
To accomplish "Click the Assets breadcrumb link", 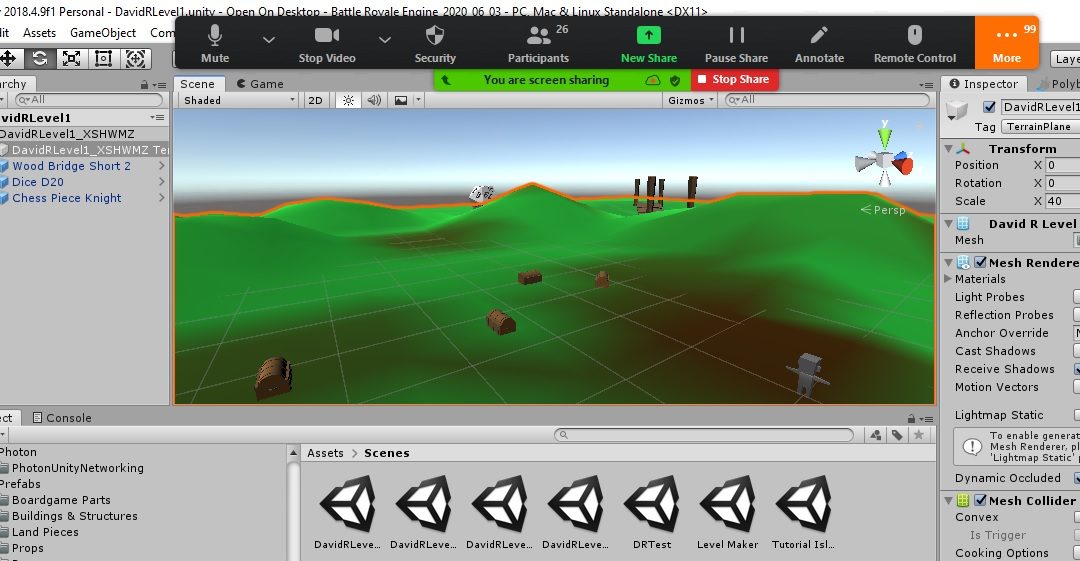I will coord(325,453).
